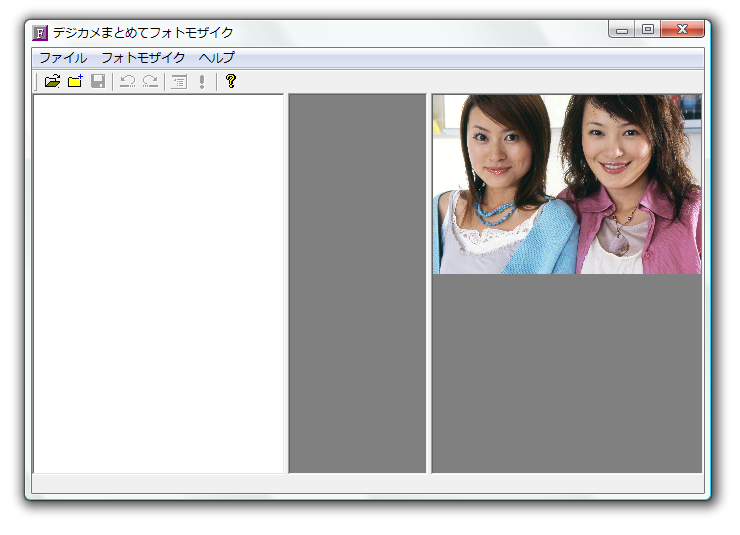Maximize the デジカメまとめてフォトモザイク window
This screenshot has height=535, width=740.
coord(648,29)
